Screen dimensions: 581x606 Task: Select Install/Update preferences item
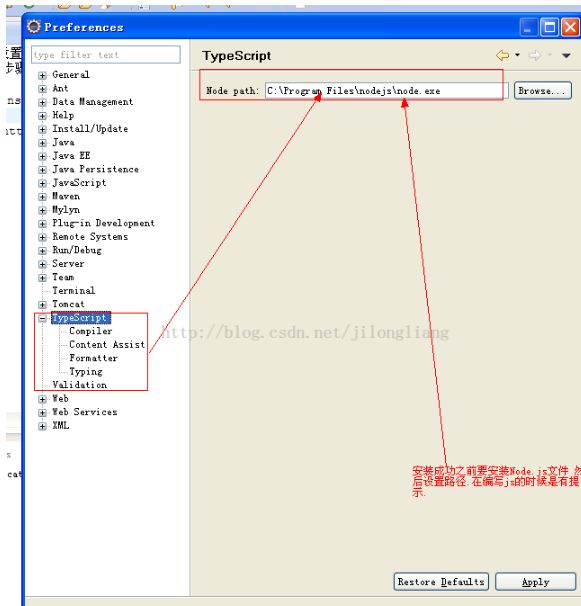pyautogui.click(x=90, y=129)
